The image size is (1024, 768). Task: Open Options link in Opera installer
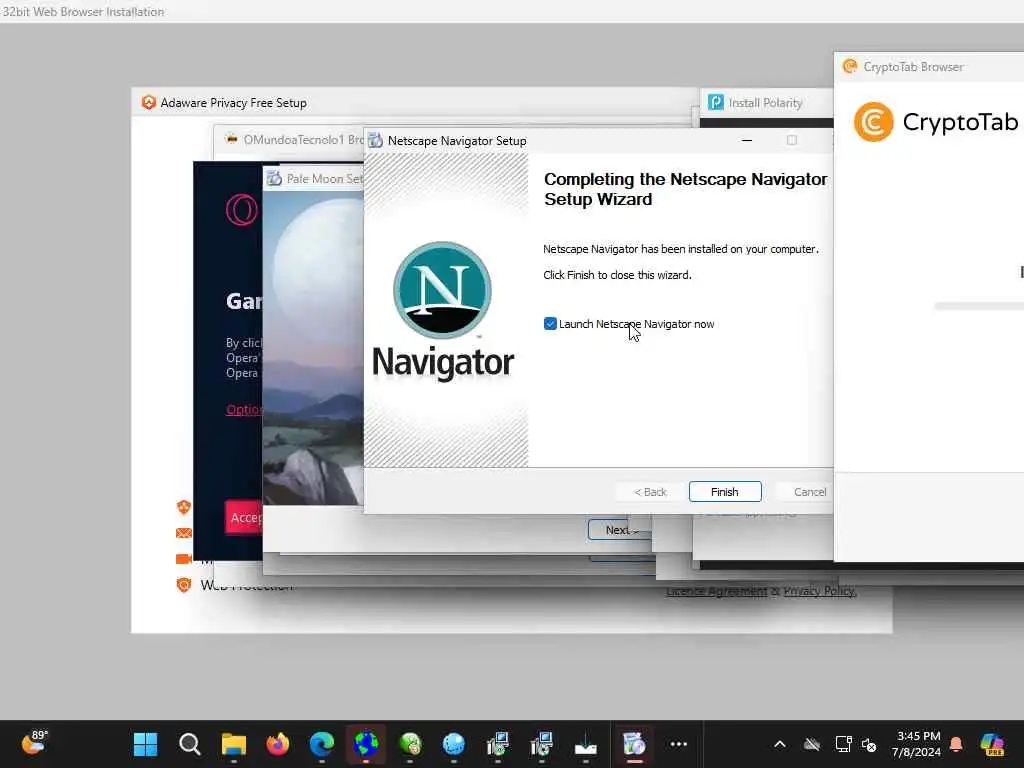(x=244, y=409)
